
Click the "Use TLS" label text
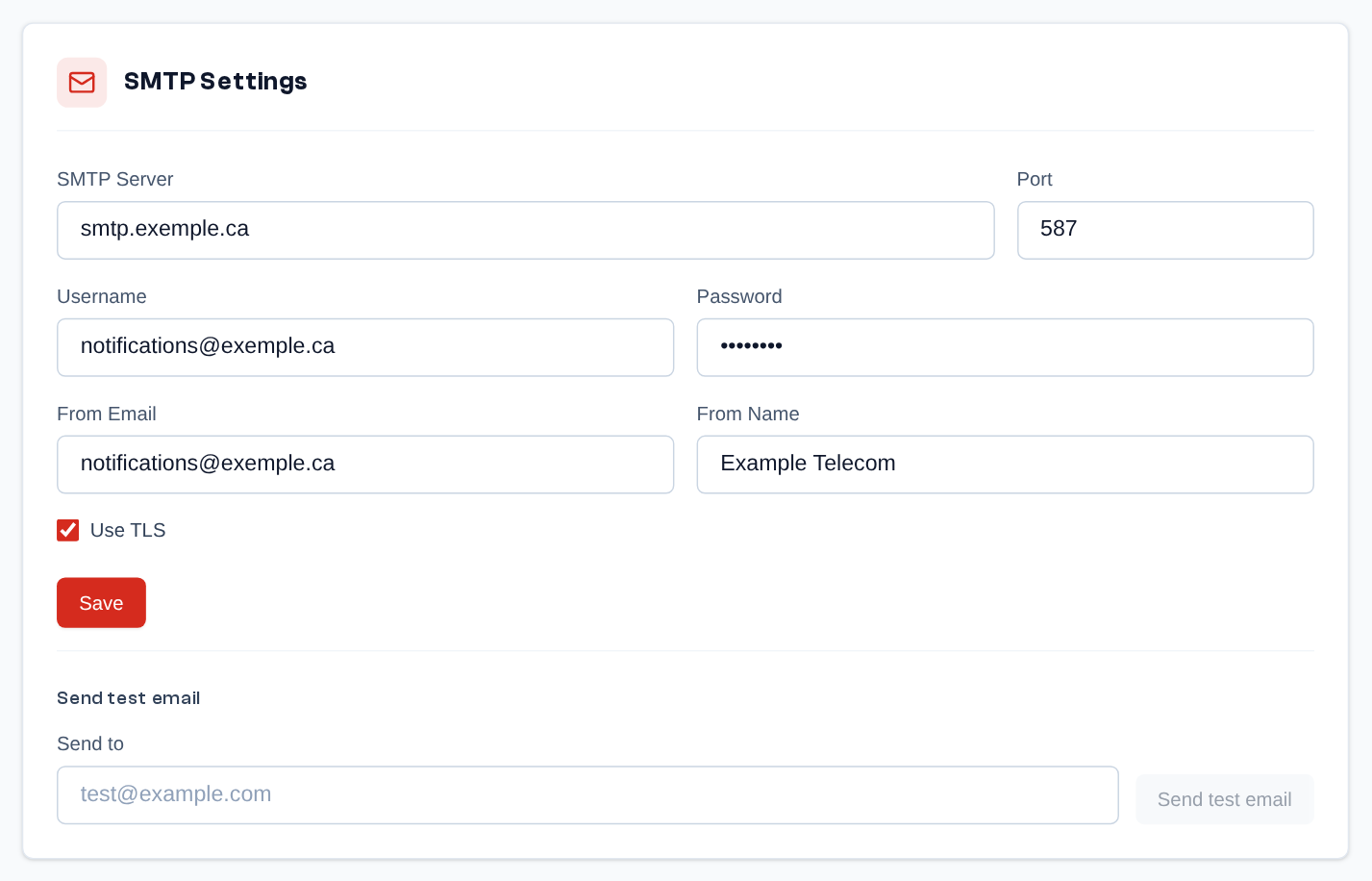[x=128, y=531]
